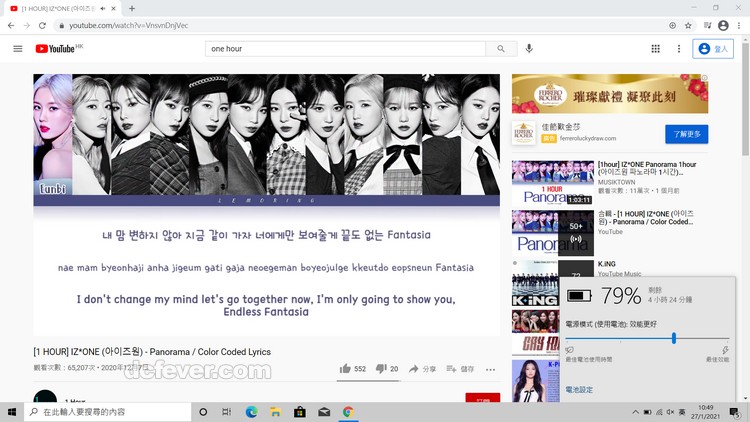Go forward in browser history
Viewport: 750px width, 422px height.
27,25
